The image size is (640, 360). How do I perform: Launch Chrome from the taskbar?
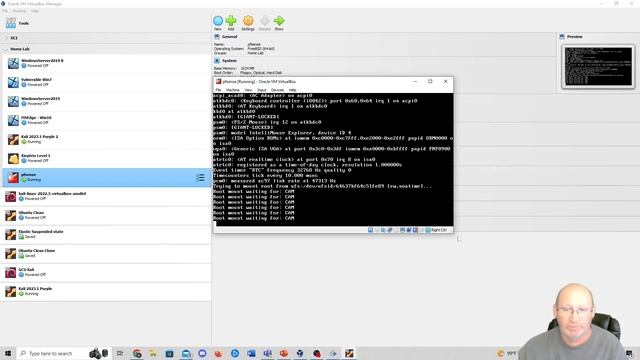pyautogui.click(x=137, y=353)
